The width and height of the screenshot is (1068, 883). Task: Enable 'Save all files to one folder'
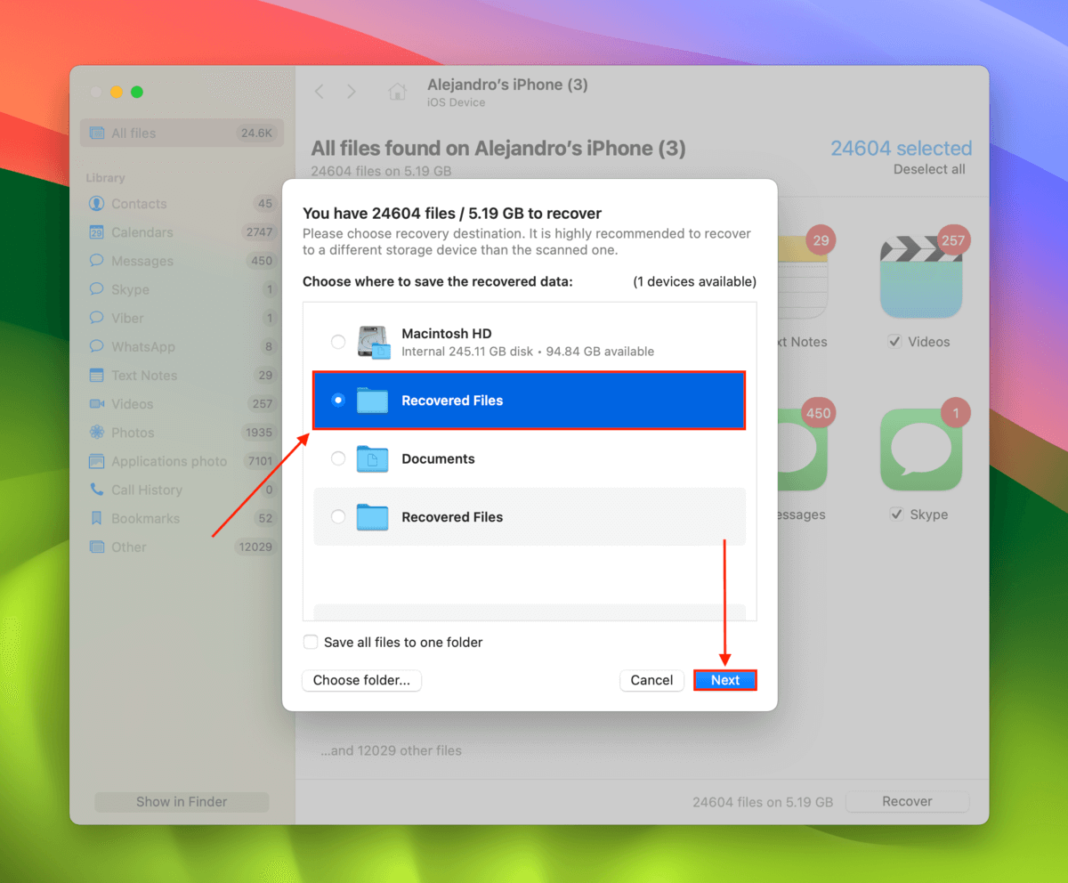point(311,642)
